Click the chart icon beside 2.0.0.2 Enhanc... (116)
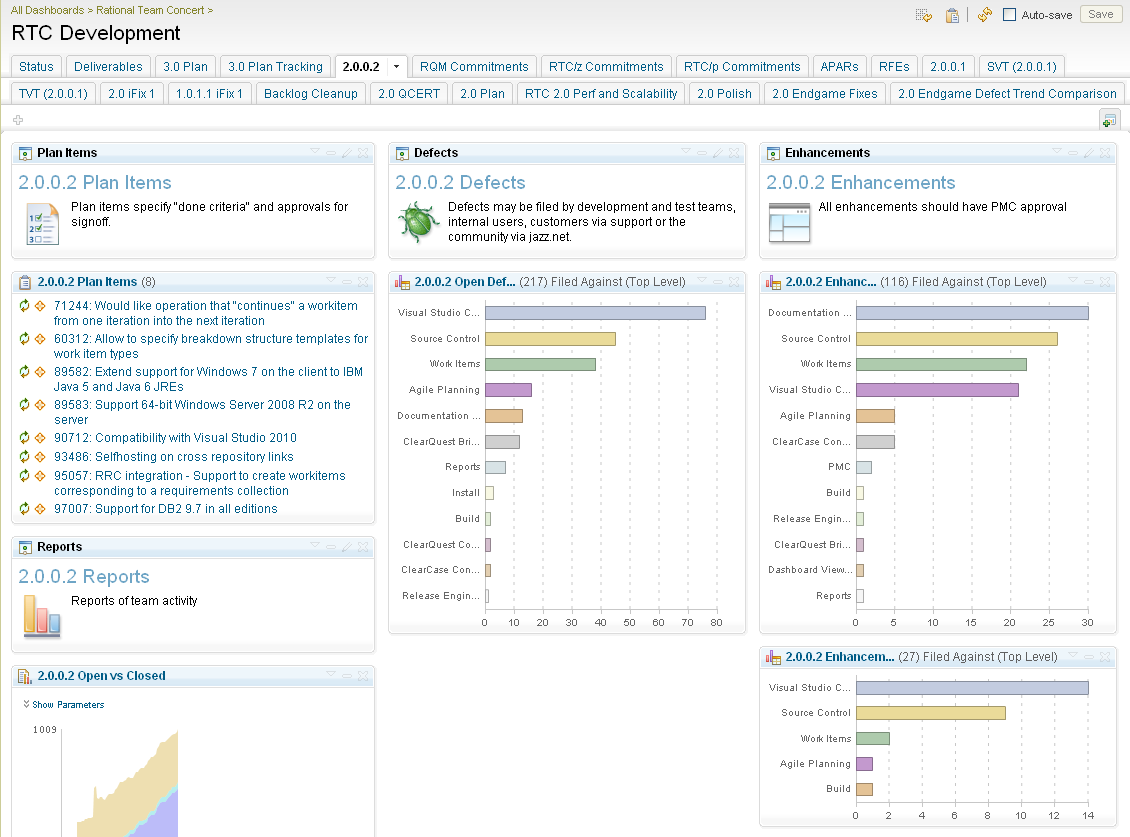 coord(773,282)
